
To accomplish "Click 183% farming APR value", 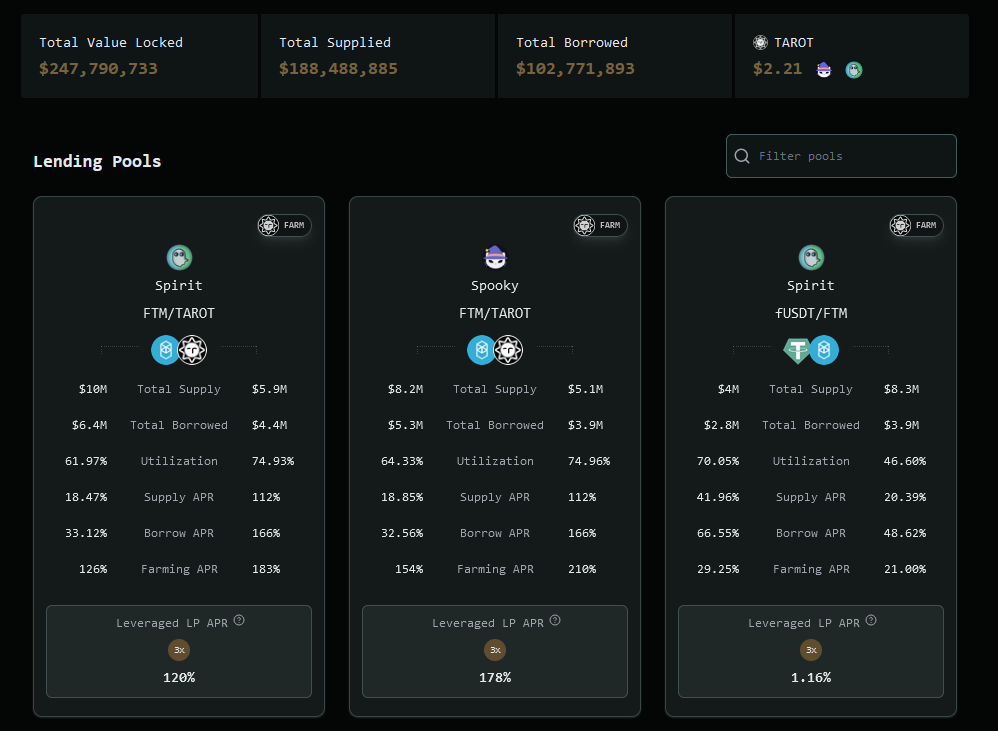I will click(266, 569).
